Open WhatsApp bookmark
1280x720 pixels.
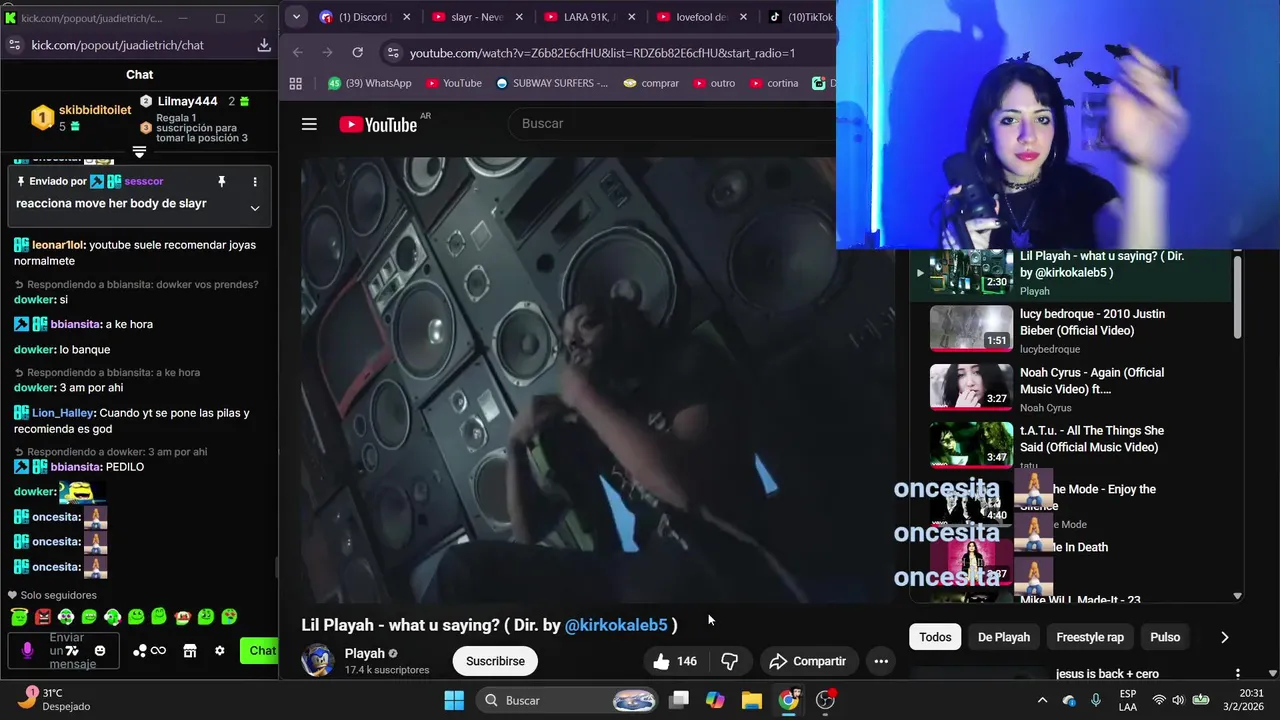370,84
